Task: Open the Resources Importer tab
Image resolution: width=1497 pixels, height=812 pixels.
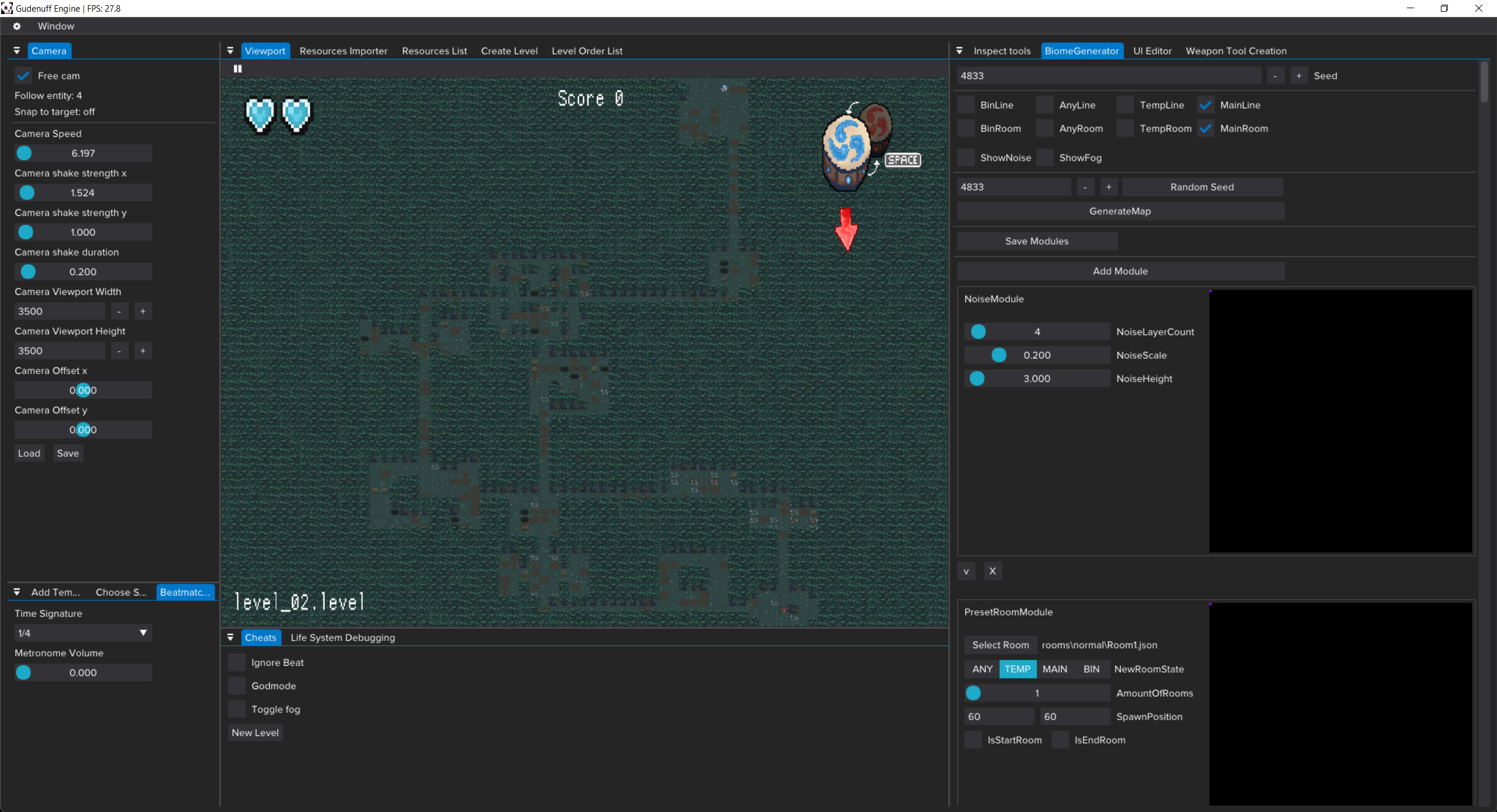Action: (x=343, y=51)
